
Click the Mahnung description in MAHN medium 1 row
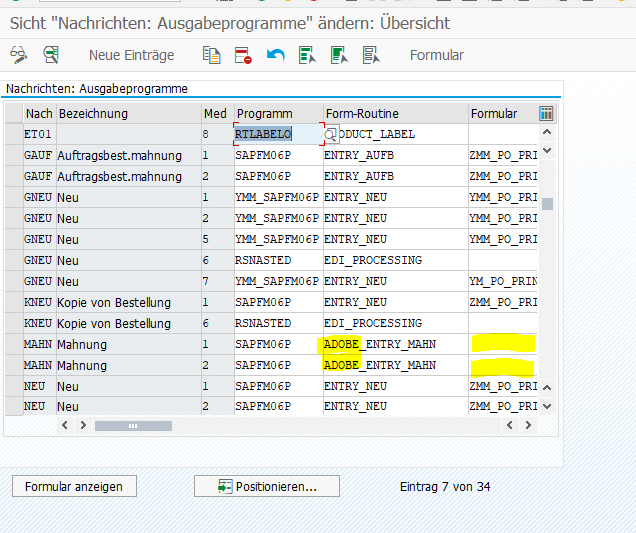click(129, 344)
